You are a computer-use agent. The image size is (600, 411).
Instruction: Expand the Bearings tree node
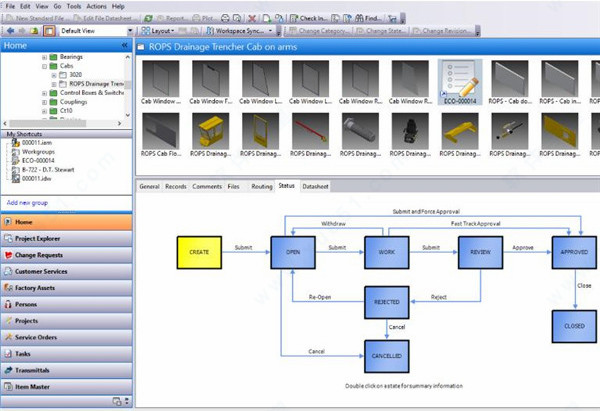(x=44, y=57)
